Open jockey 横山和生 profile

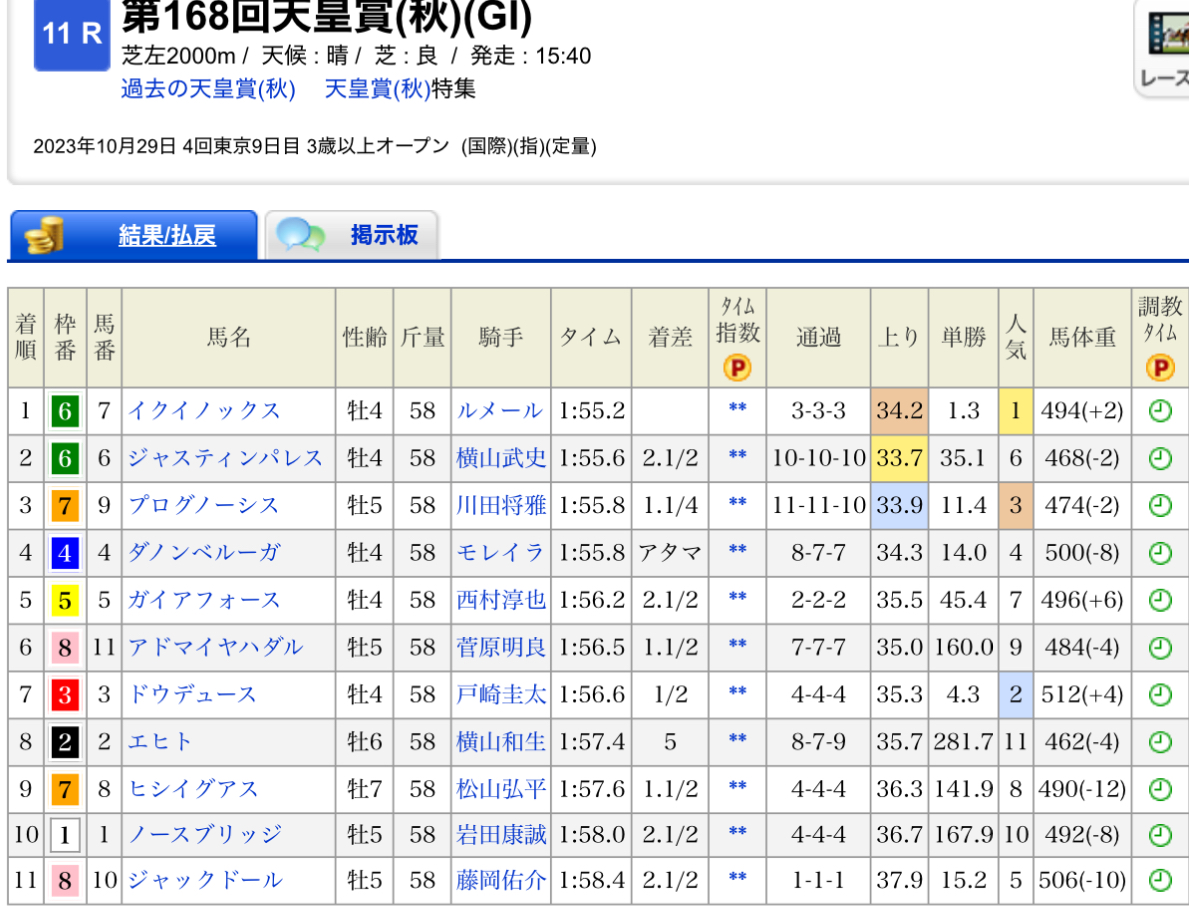[501, 741]
